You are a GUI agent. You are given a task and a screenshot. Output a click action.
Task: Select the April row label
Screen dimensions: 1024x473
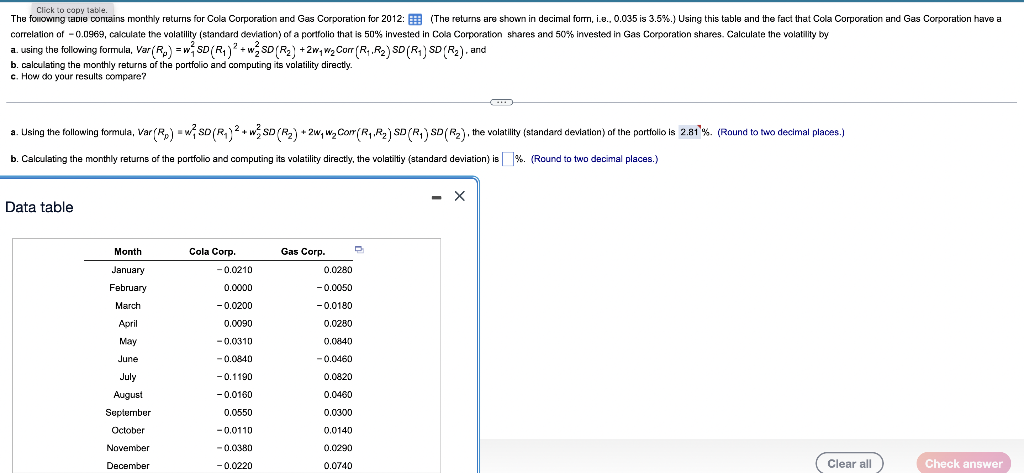tap(128, 323)
